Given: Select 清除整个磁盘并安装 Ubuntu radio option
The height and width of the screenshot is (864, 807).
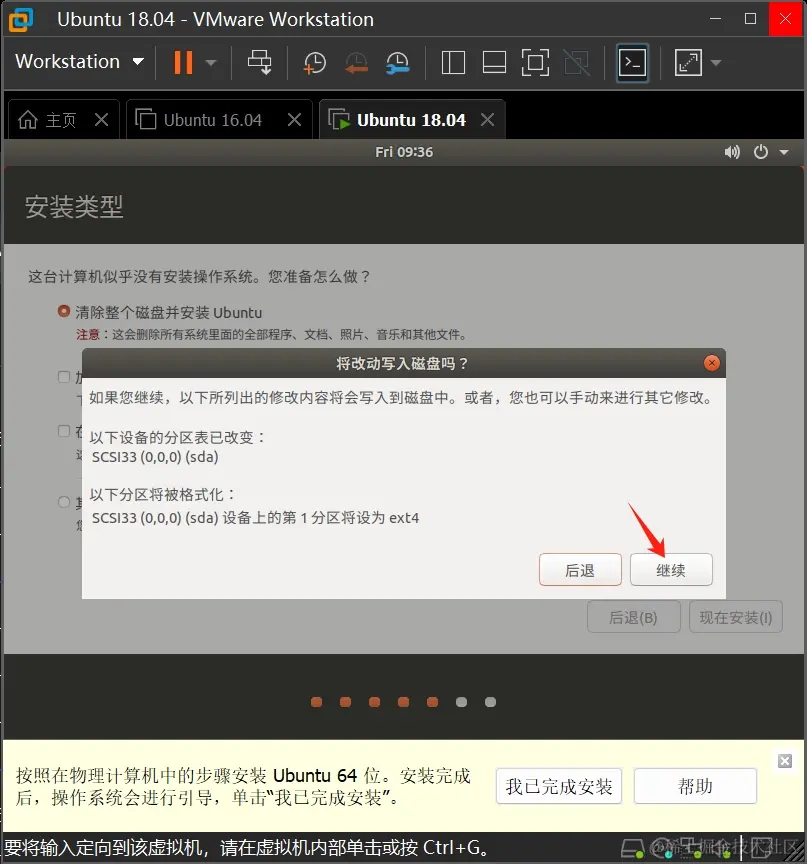Looking at the screenshot, I should (x=64, y=311).
